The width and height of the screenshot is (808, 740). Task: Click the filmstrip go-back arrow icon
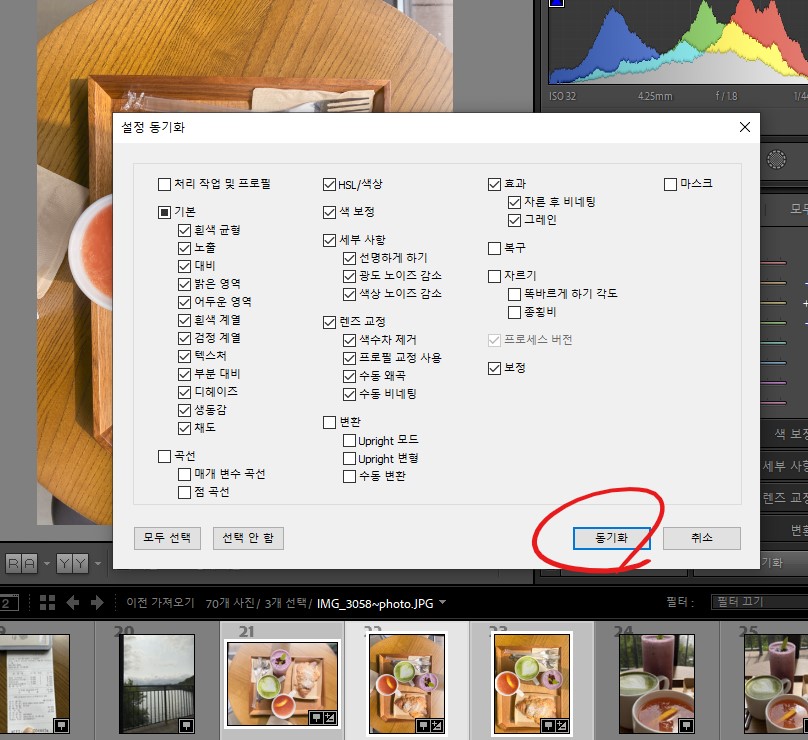coord(73,603)
